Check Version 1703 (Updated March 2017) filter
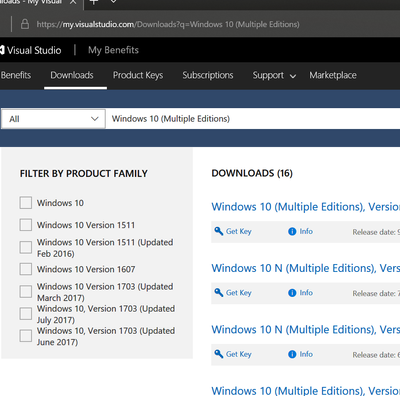This screenshot has height=396, width=400. click(26, 292)
